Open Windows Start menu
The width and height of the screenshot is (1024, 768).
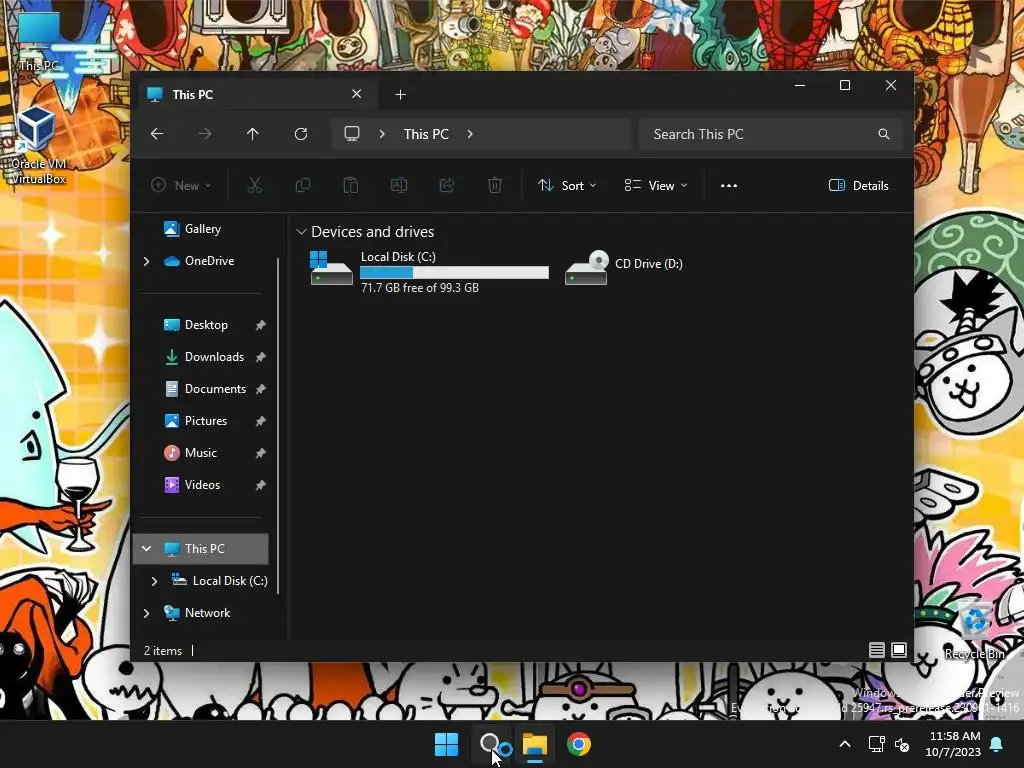[x=447, y=744]
